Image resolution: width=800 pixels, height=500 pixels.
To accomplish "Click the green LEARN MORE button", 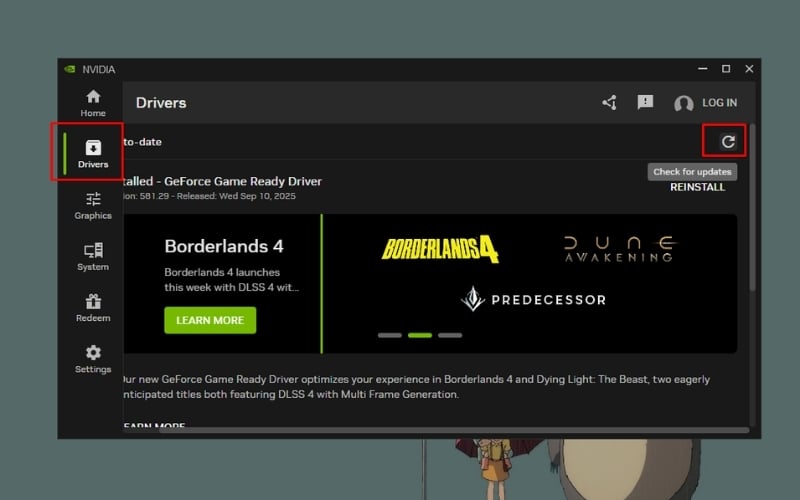I will [x=210, y=320].
